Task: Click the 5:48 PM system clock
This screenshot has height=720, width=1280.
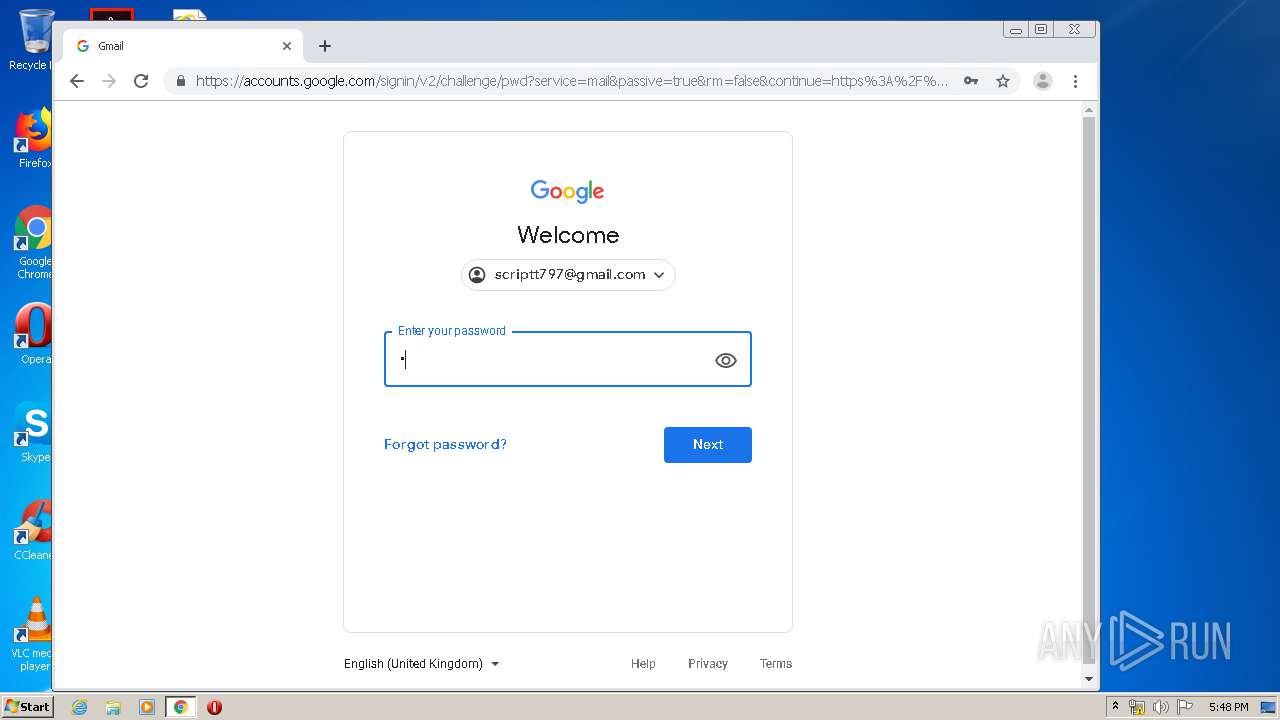Action: pyautogui.click(x=1228, y=707)
